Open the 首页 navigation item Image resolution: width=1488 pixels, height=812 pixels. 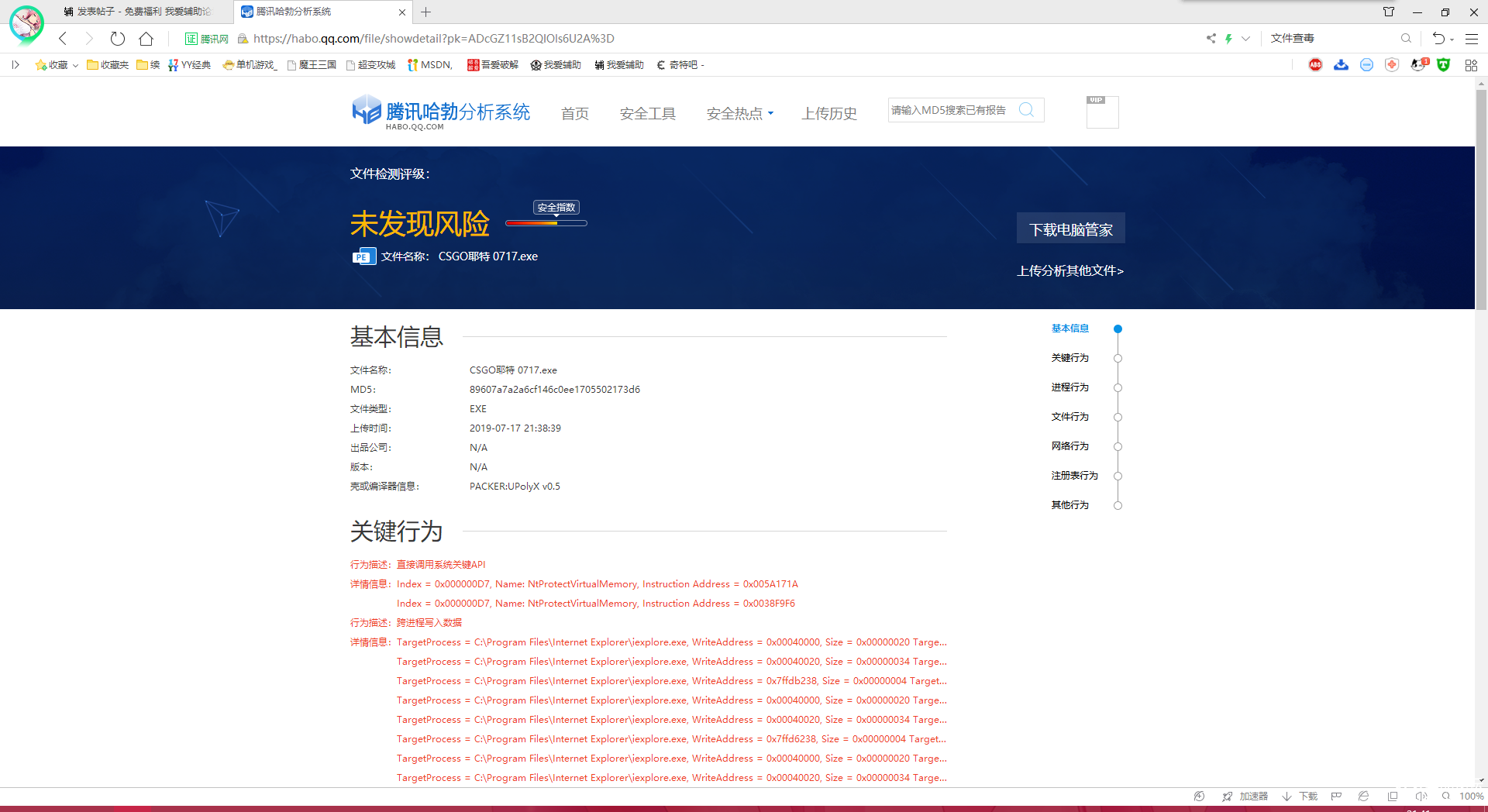pyautogui.click(x=575, y=114)
